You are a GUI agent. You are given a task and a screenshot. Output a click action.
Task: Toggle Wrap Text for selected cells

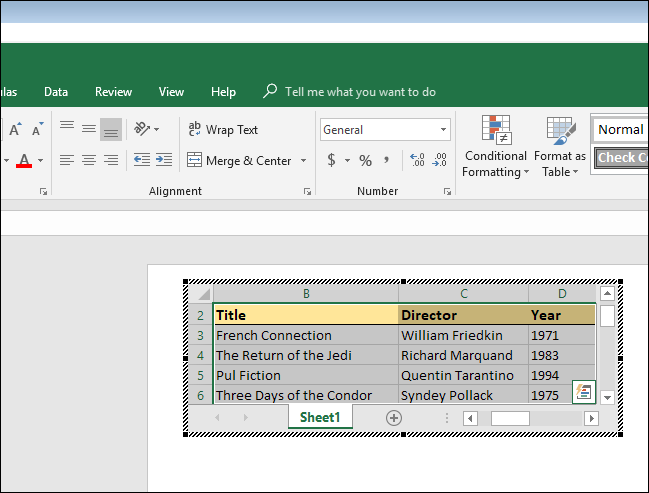click(222, 129)
